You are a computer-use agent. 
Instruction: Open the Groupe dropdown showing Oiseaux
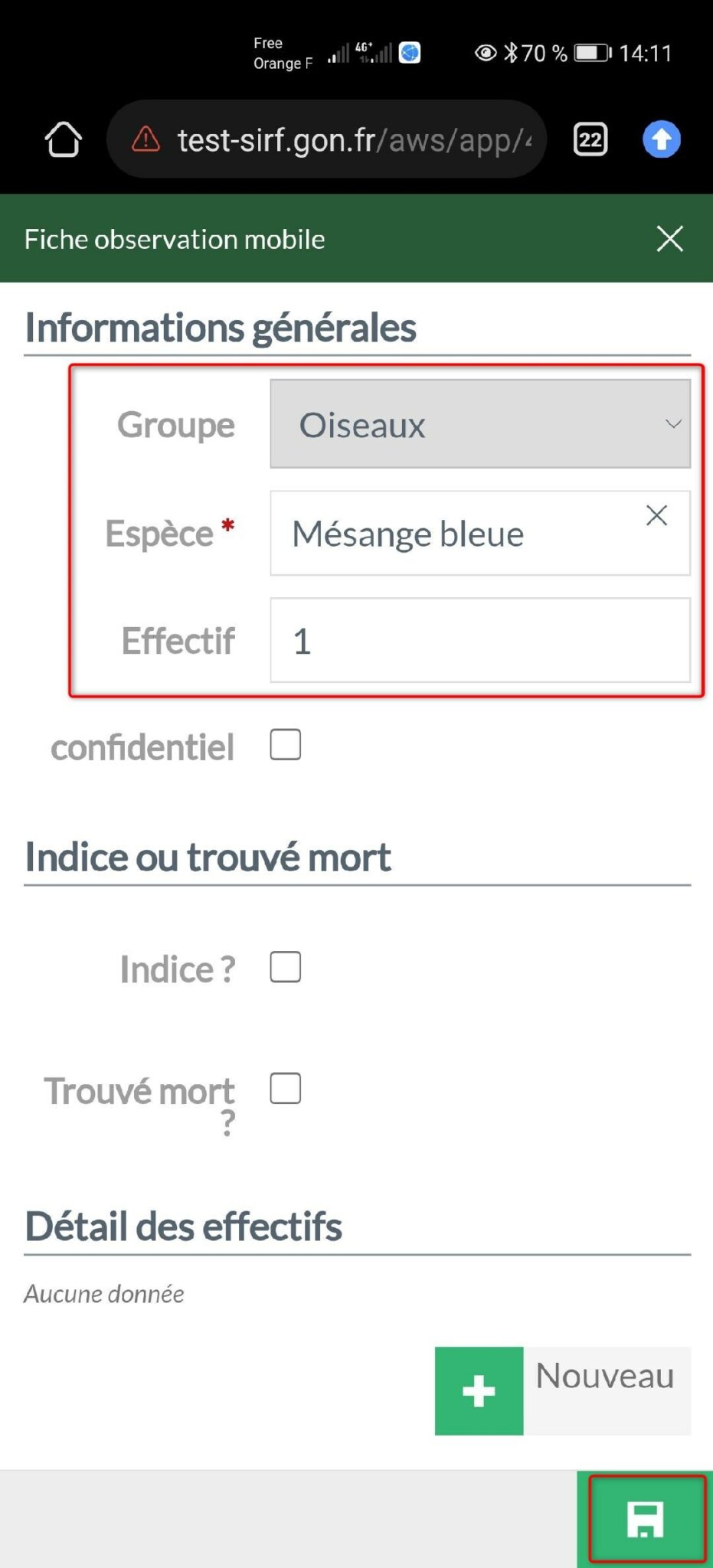[480, 424]
